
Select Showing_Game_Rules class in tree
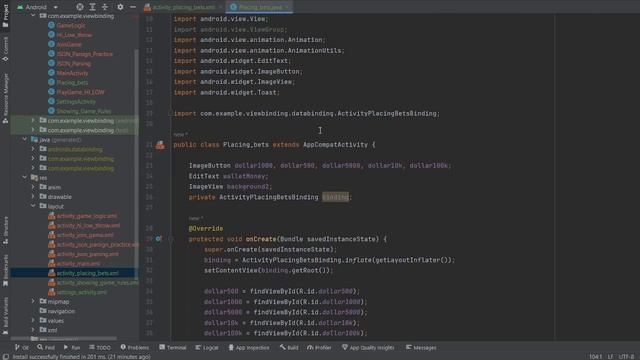[83, 111]
